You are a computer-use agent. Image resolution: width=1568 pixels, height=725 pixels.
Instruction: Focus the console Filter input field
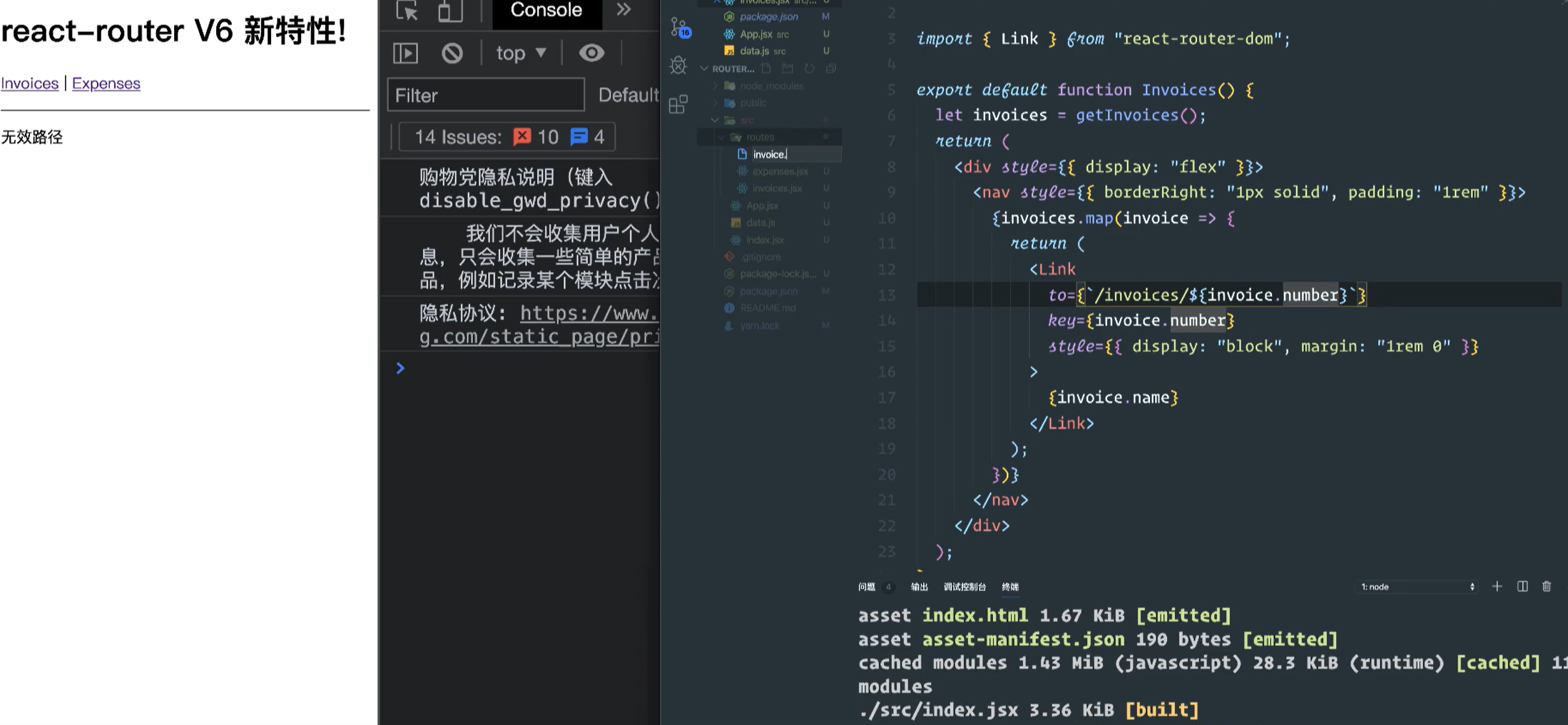point(486,95)
